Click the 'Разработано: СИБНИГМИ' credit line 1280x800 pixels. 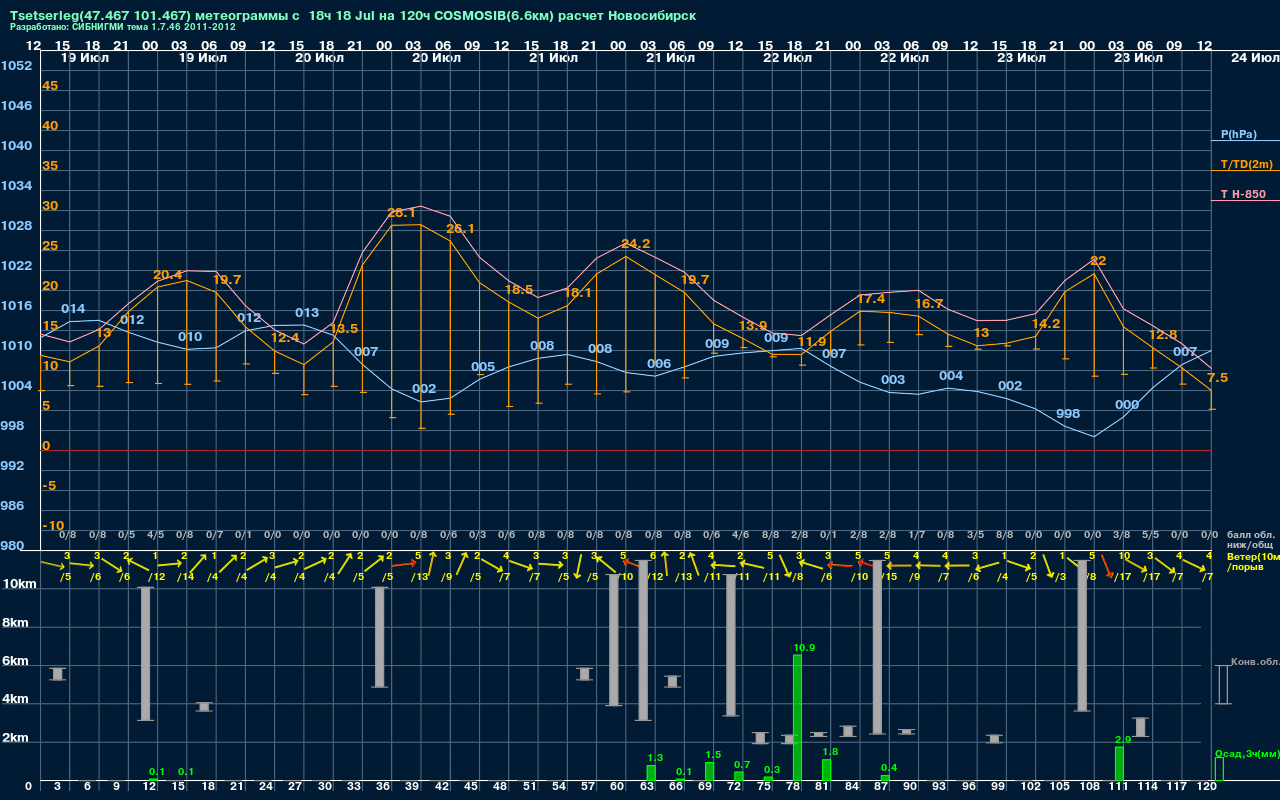click(122, 27)
